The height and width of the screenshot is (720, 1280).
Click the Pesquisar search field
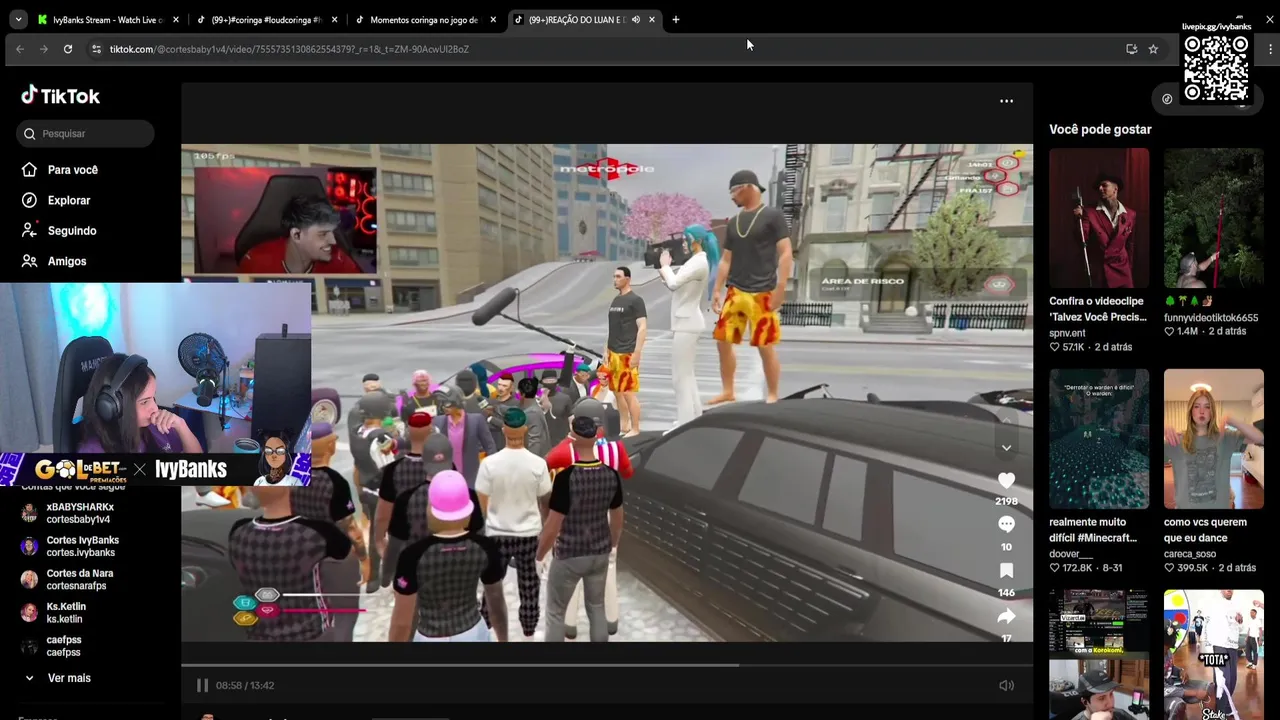[86, 134]
